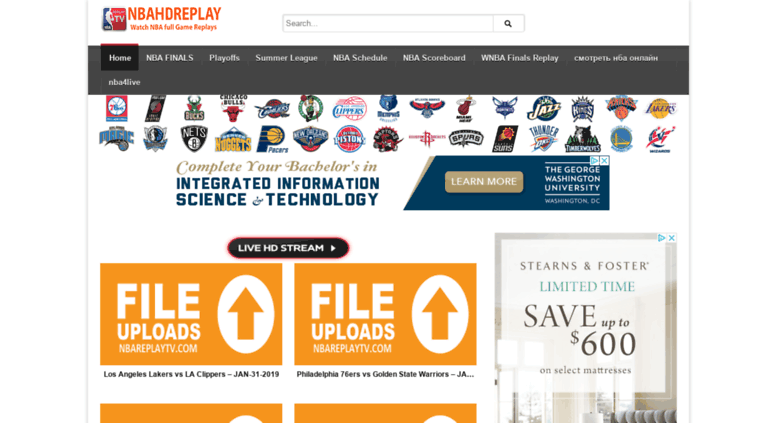Open the LA Clippers logo

coord(350,109)
